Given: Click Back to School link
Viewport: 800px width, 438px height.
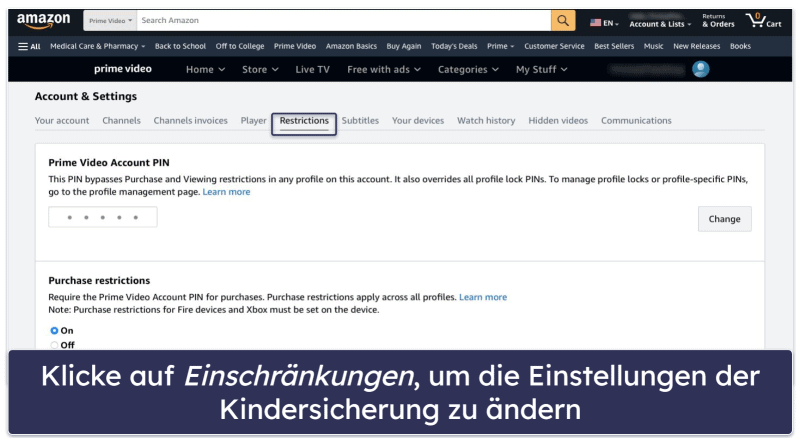Looking at the screenshot, I should click(180, 46).
